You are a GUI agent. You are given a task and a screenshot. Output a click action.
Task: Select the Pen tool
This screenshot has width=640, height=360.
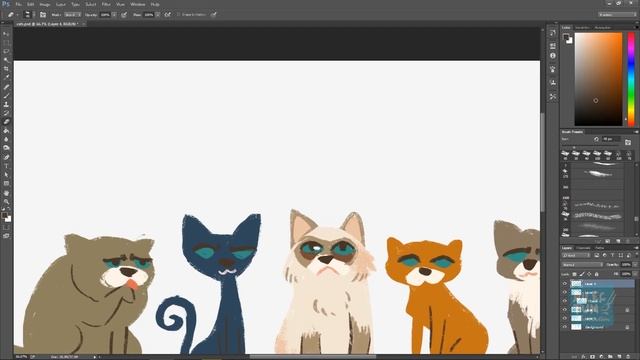6,157
